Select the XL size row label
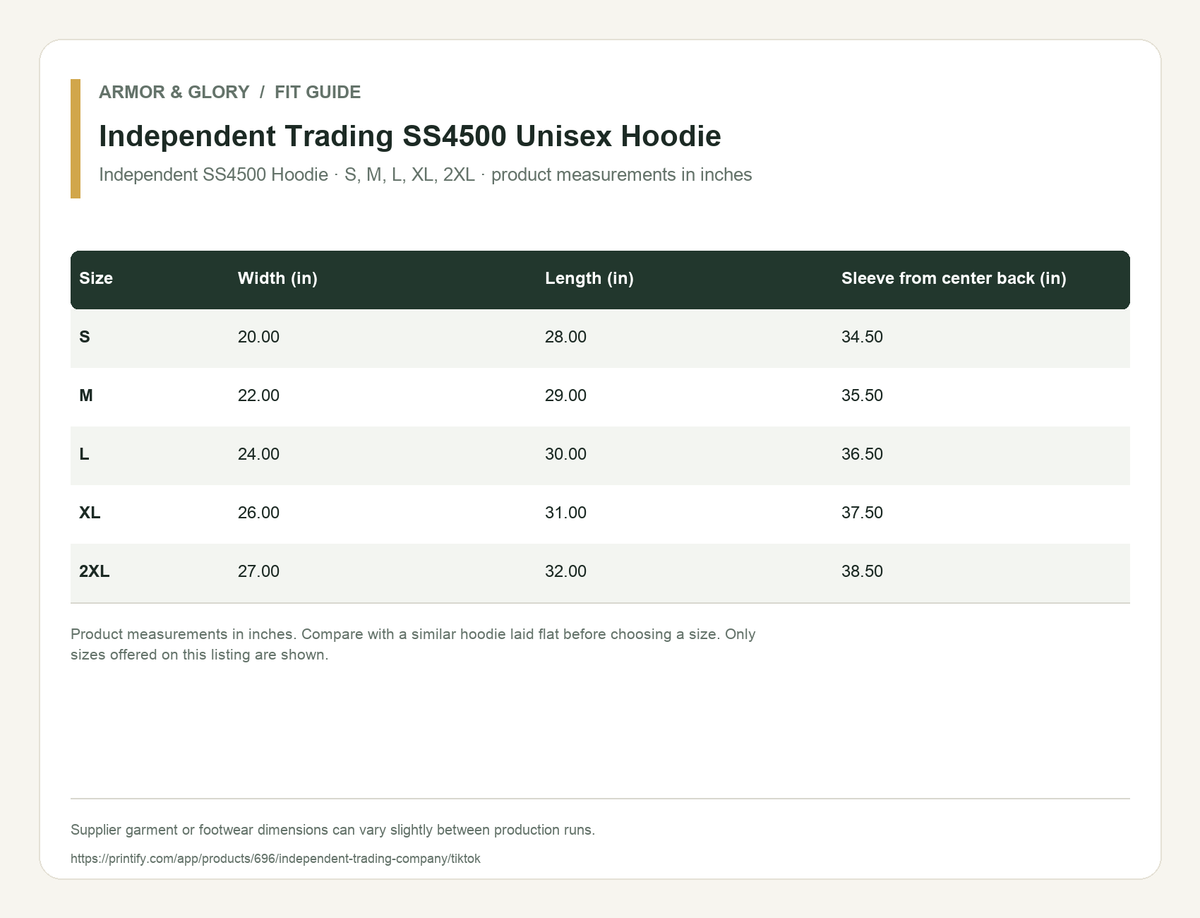This screenshot has width=1200, height=918. (90, 513)
